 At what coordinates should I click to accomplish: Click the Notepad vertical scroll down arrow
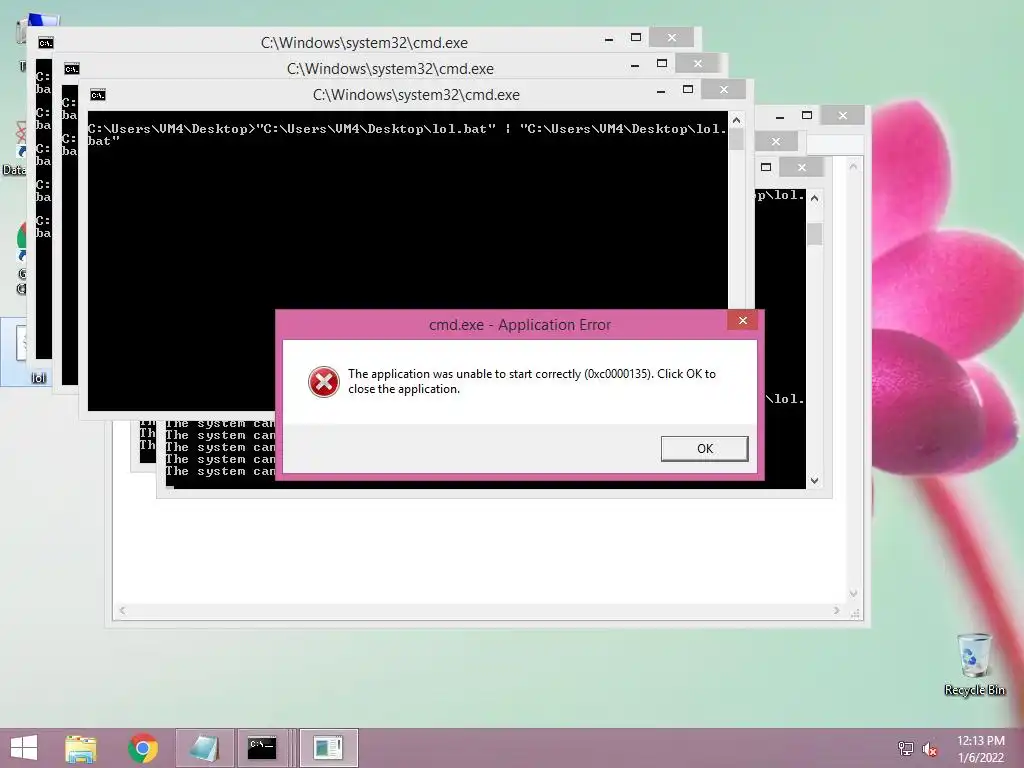[853, 594]
